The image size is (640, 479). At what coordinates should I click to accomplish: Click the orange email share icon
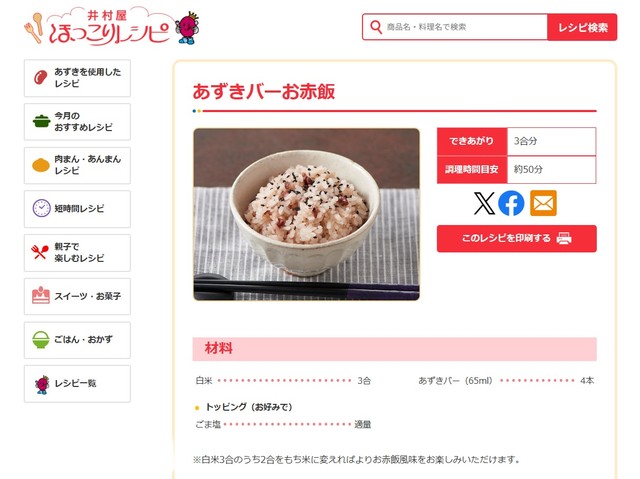(543, 203)
